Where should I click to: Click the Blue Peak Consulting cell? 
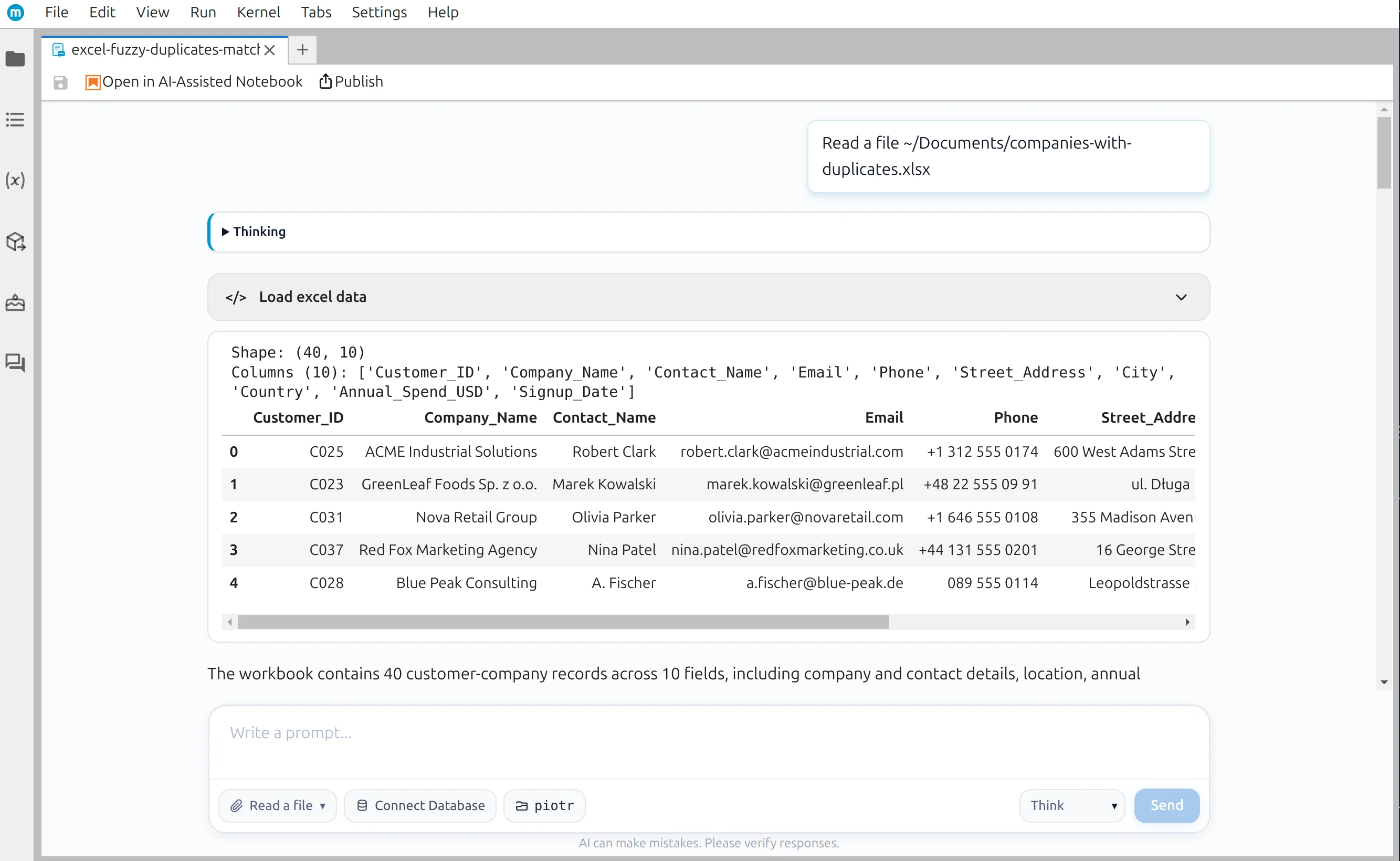coord(466,583)
